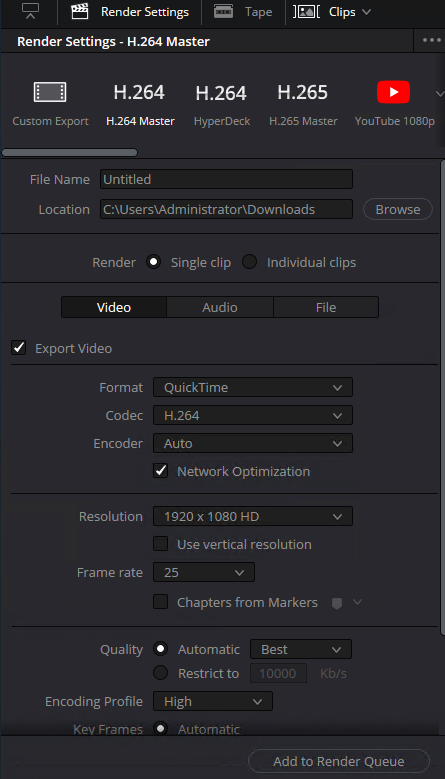The image size is (445, 779).
Task: Select the HyperDeck H.264 preset
Action: pyautogui.click(x=222, y=104)
